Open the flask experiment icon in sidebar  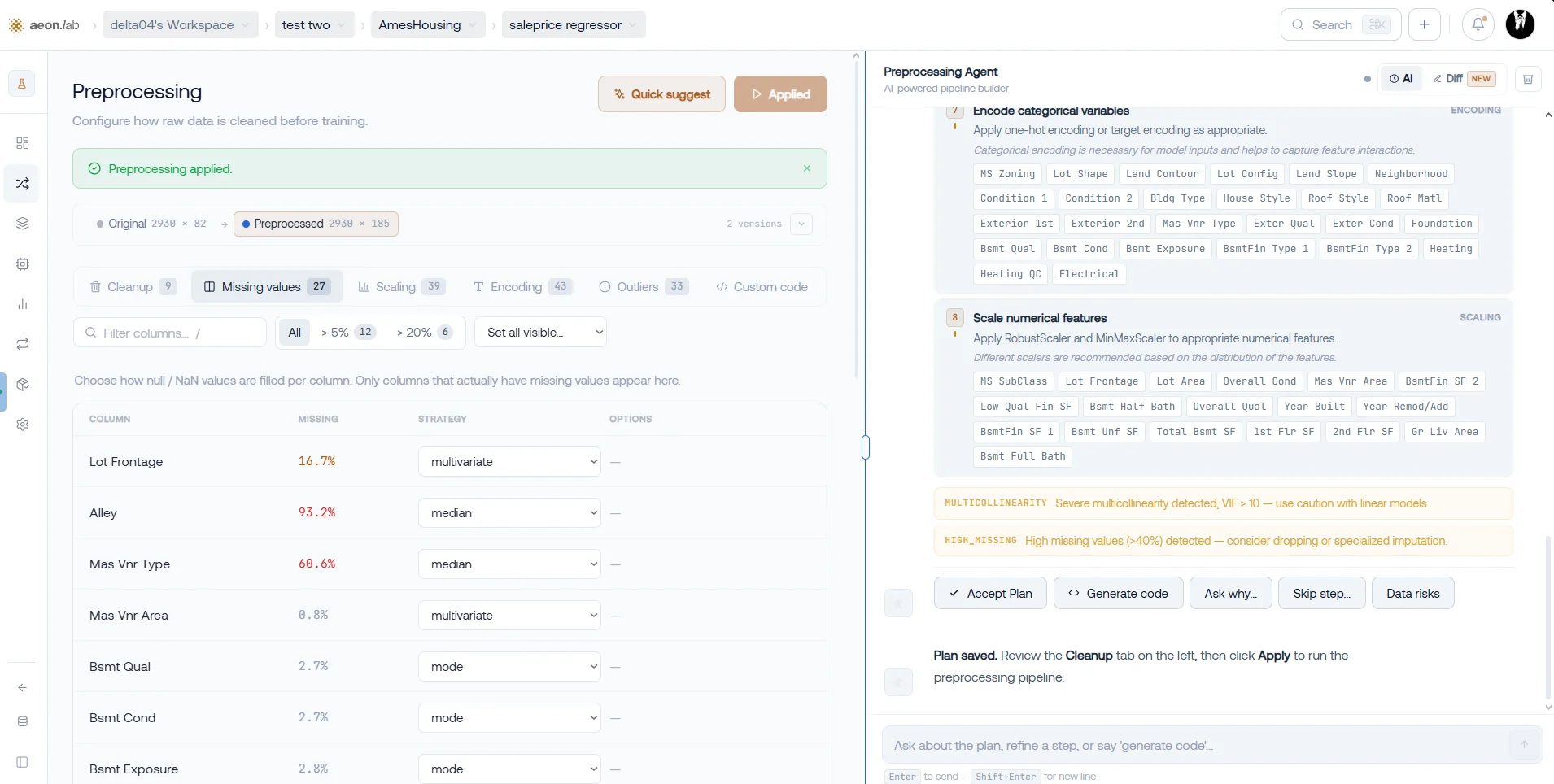(22, 84)
